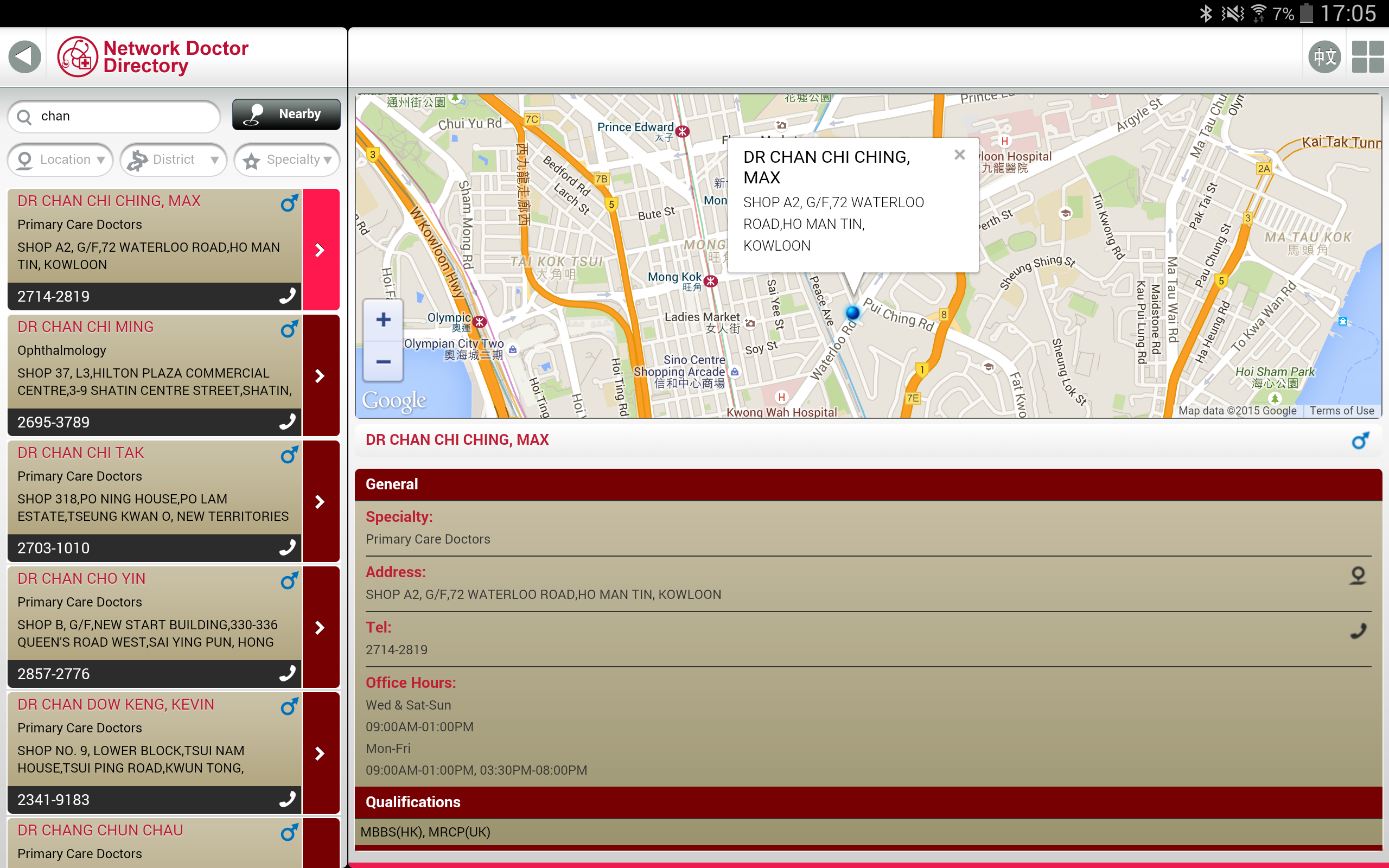Viewport: 1389px width, 868px height.
Task: Tap the Mong Kok MTR station icon
Action: point(711,280)
